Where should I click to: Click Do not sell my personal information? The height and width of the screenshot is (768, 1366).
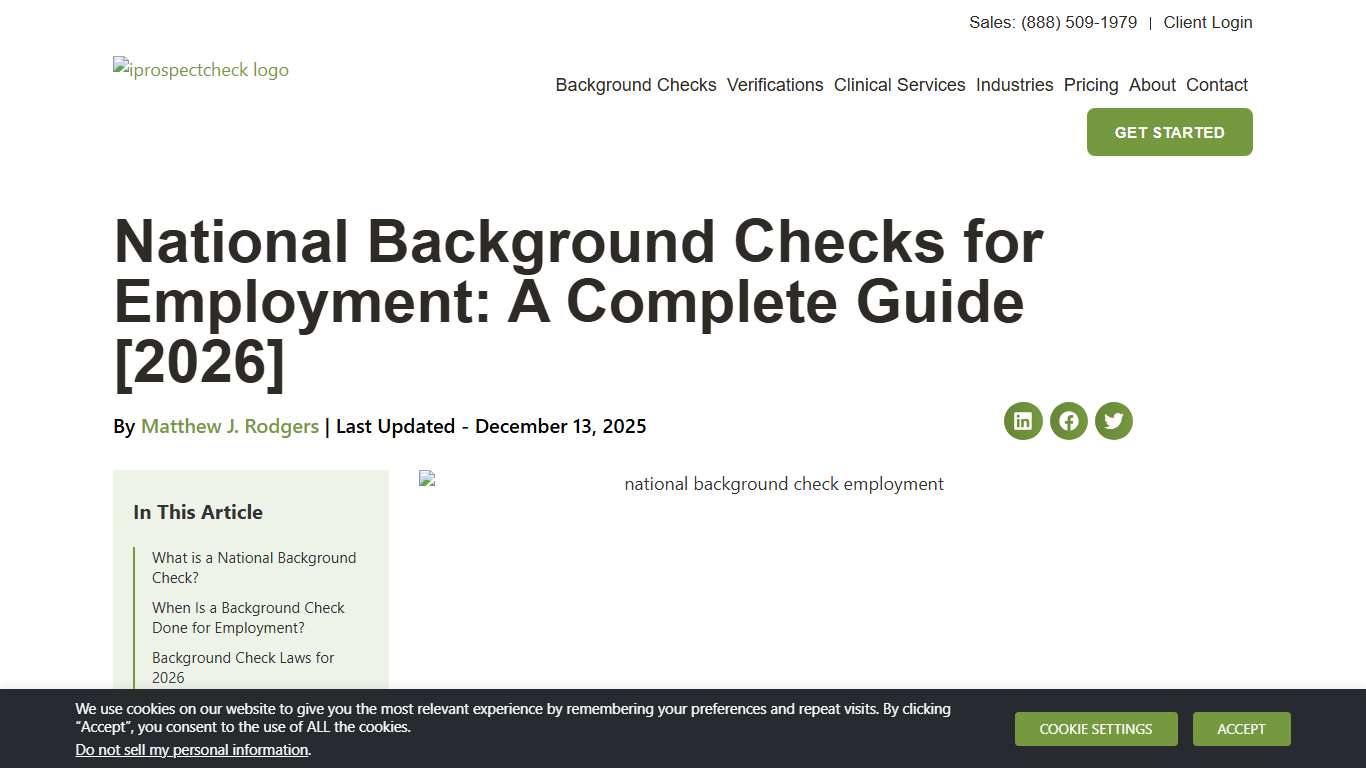191,749
